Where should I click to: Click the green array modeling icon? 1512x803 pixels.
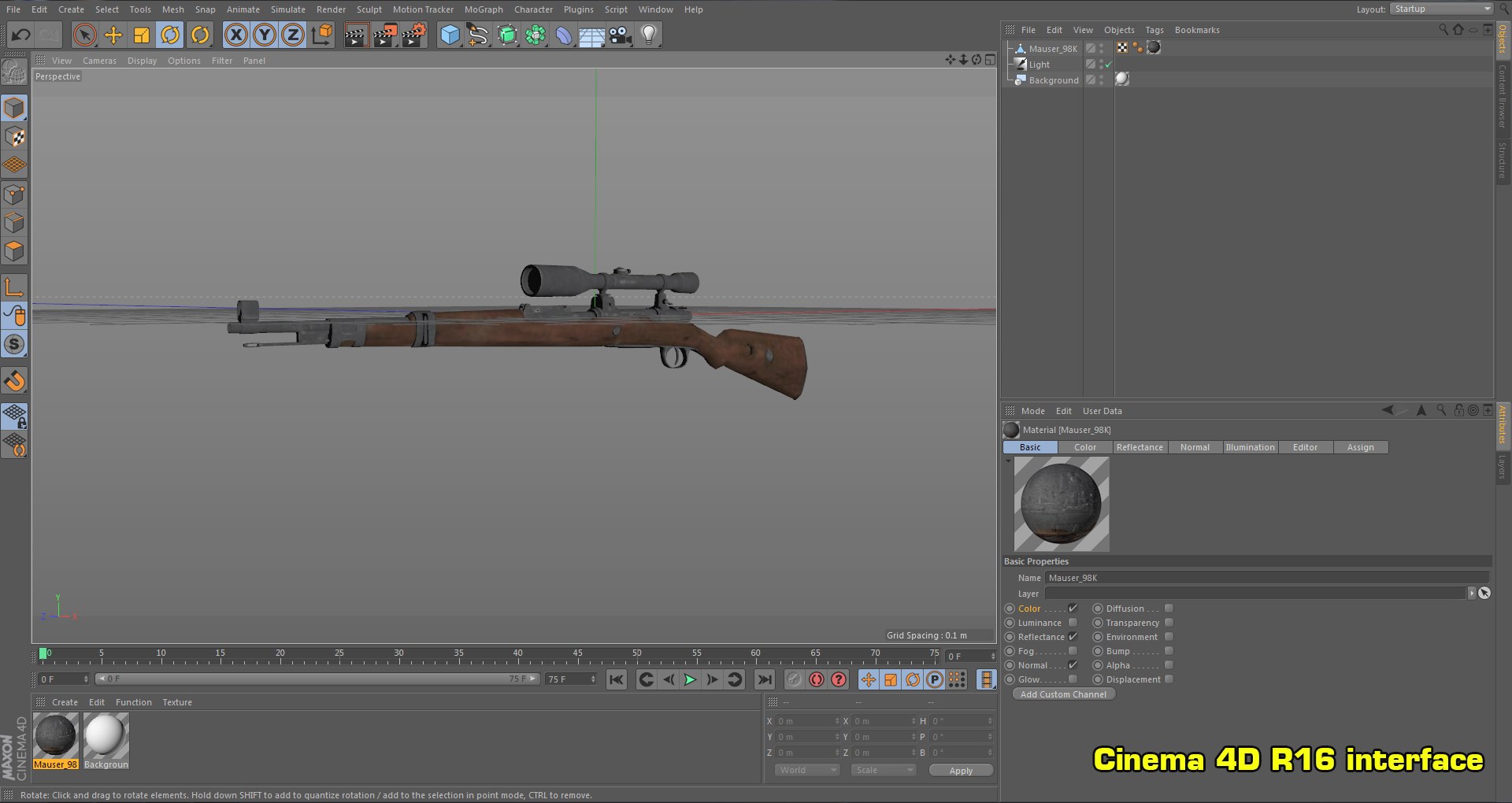[x=535, y=35]
